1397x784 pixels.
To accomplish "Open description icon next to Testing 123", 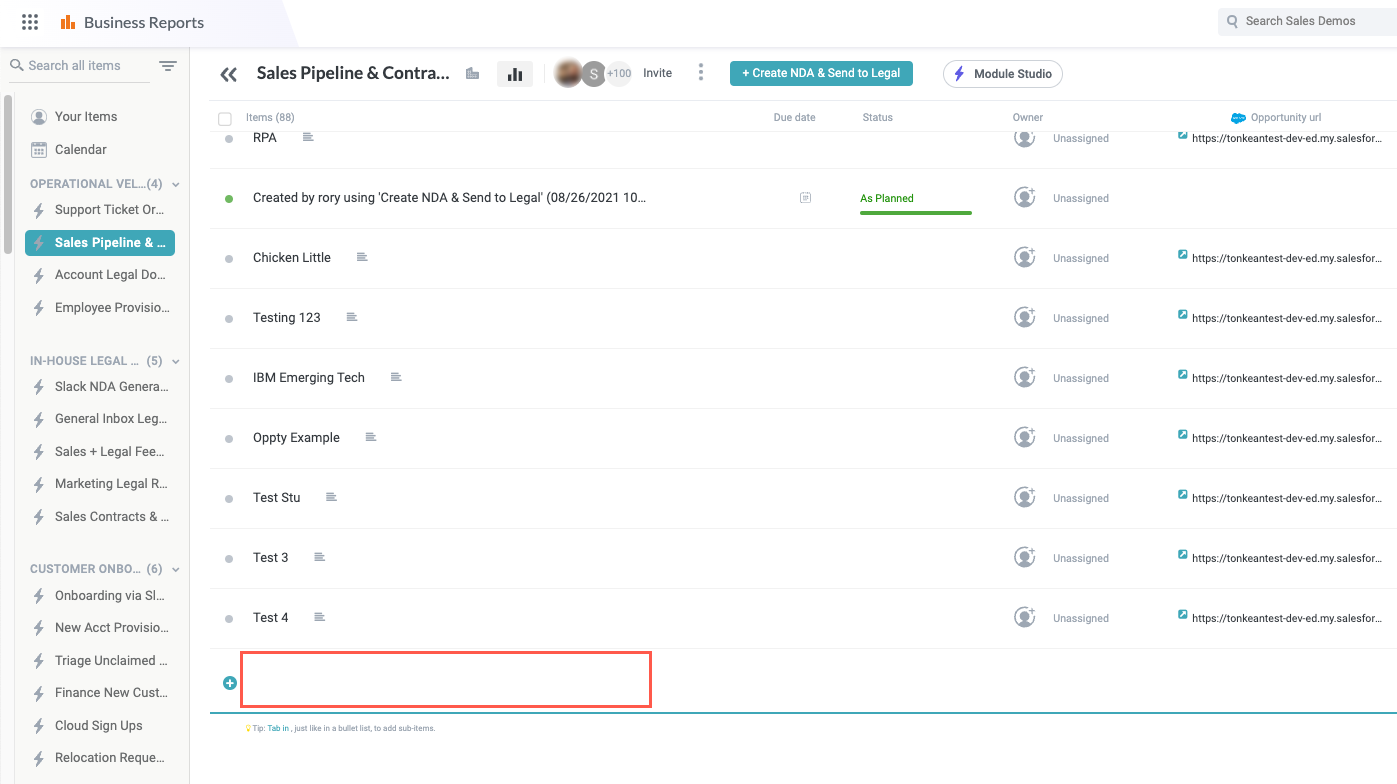I will click(x=352, y=317).
